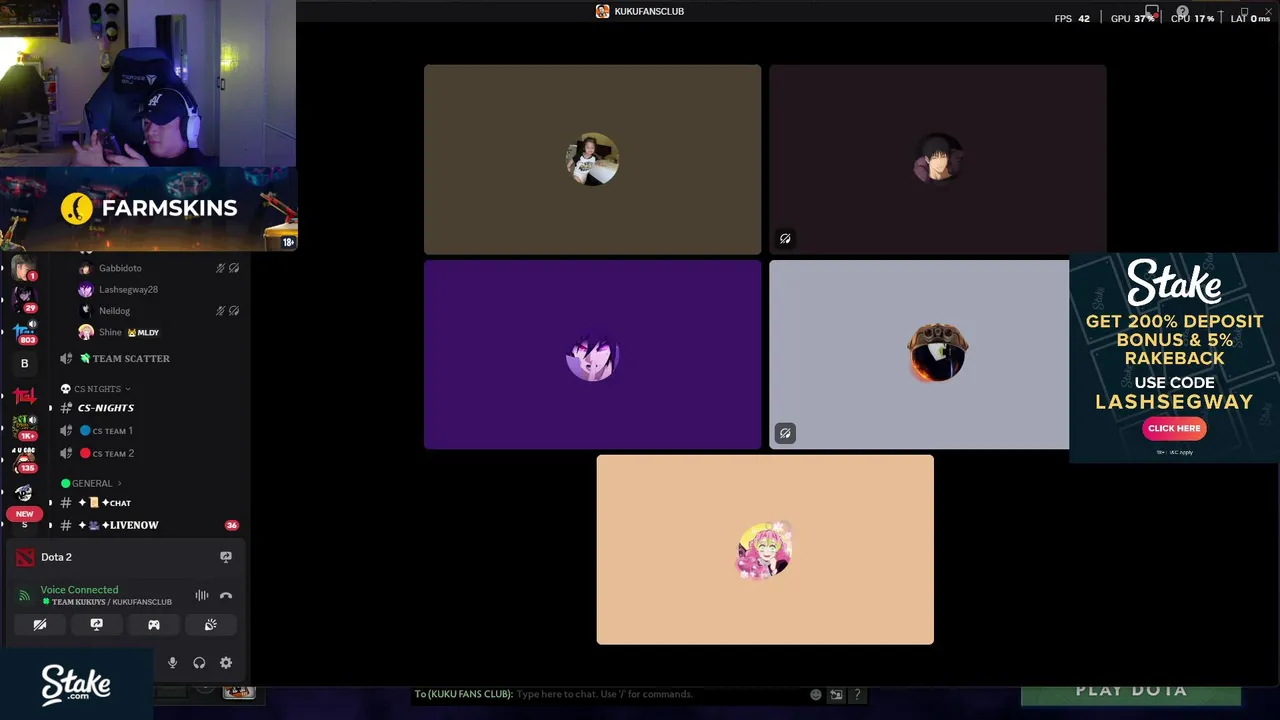This screenshot has height=720, width=1280.
Task: Click the PLAY DOTA button
Action: tap(1131, 691)
